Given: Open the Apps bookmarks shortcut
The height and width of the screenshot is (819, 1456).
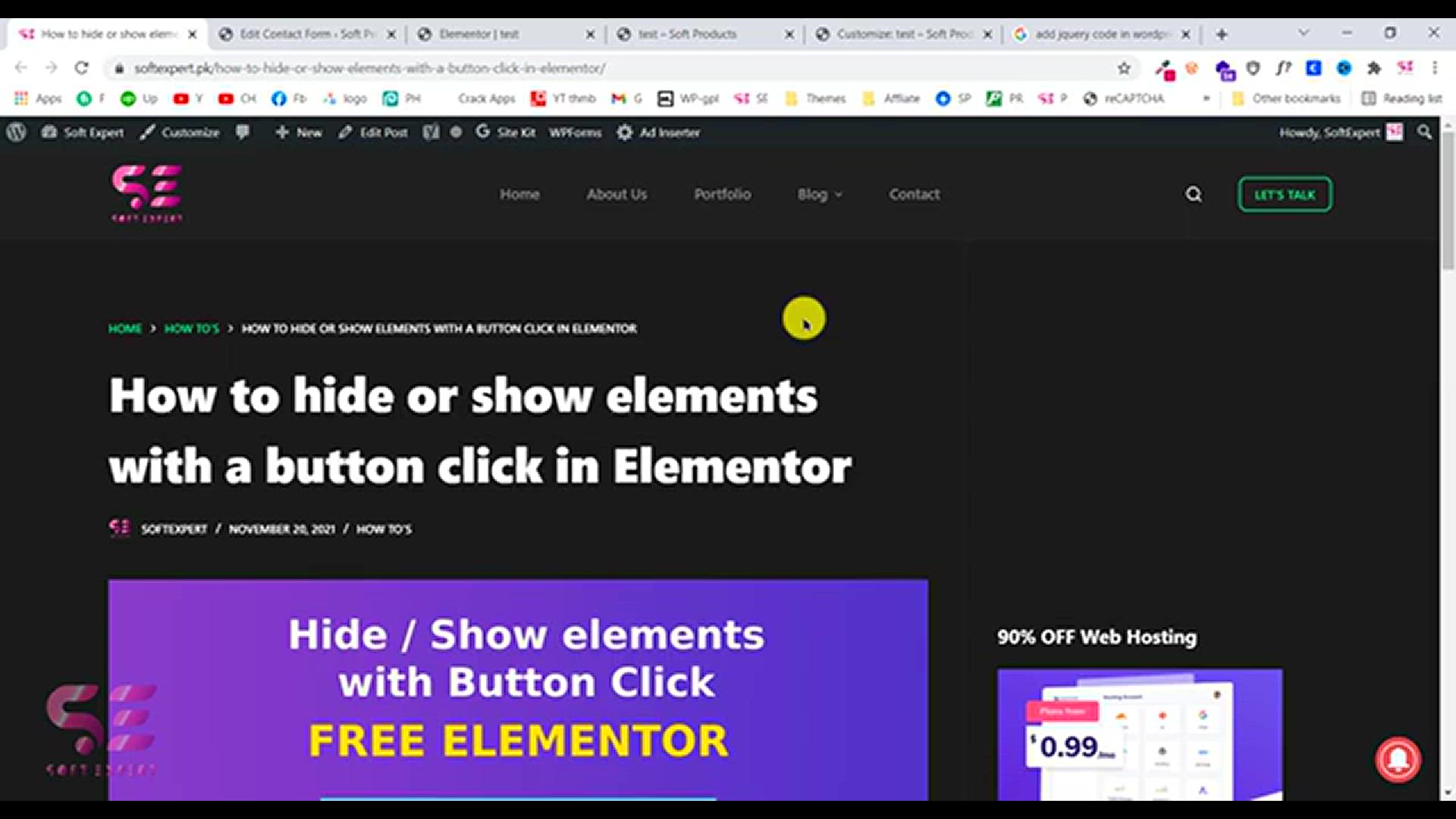Looking at the screenshot, I should point(39,99).
